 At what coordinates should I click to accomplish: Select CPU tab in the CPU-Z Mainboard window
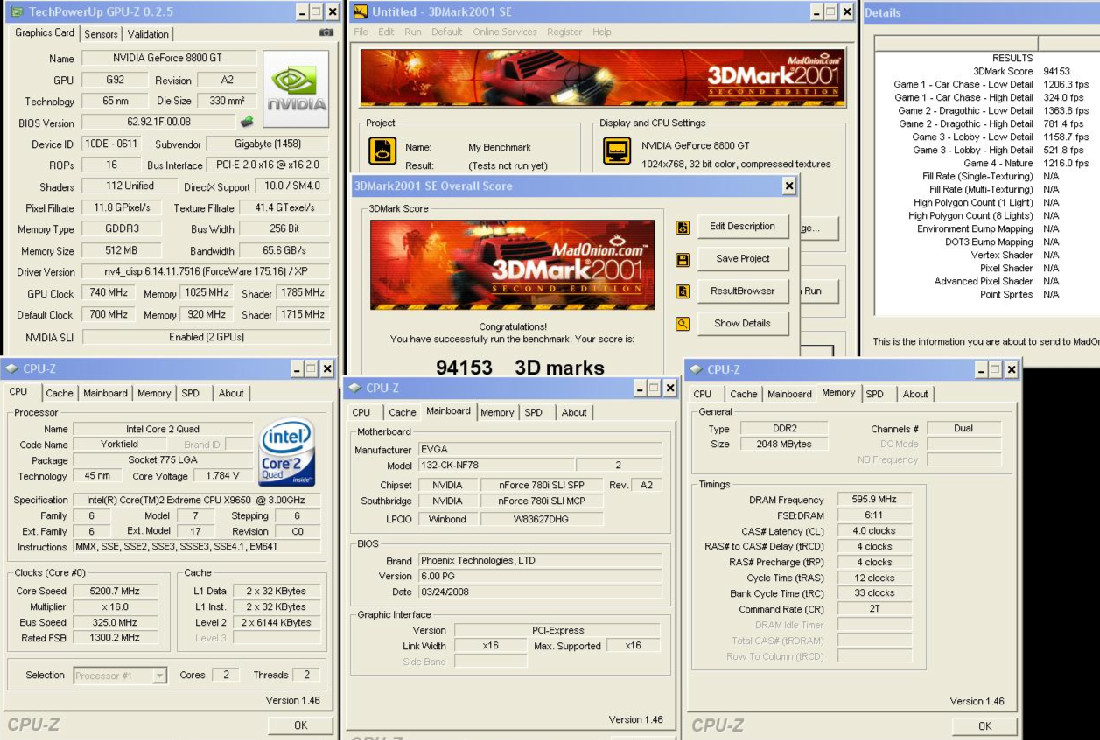[x=361, y=412]
